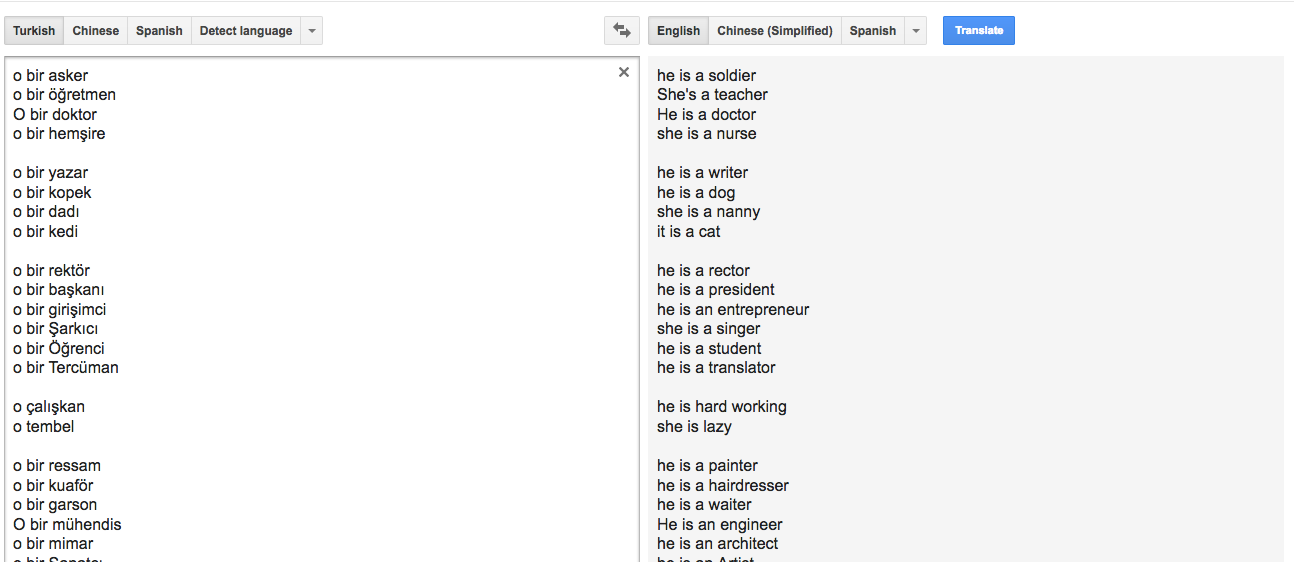Select Chinese as source language
This screenshot has height=562, width=1294.
[x=96, y=31]
